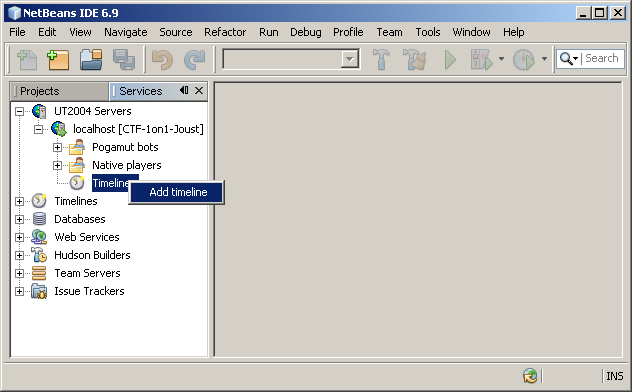
Task: Click the New Project toolbar icon
Action: pyautogui.click(x=58, y=60)
